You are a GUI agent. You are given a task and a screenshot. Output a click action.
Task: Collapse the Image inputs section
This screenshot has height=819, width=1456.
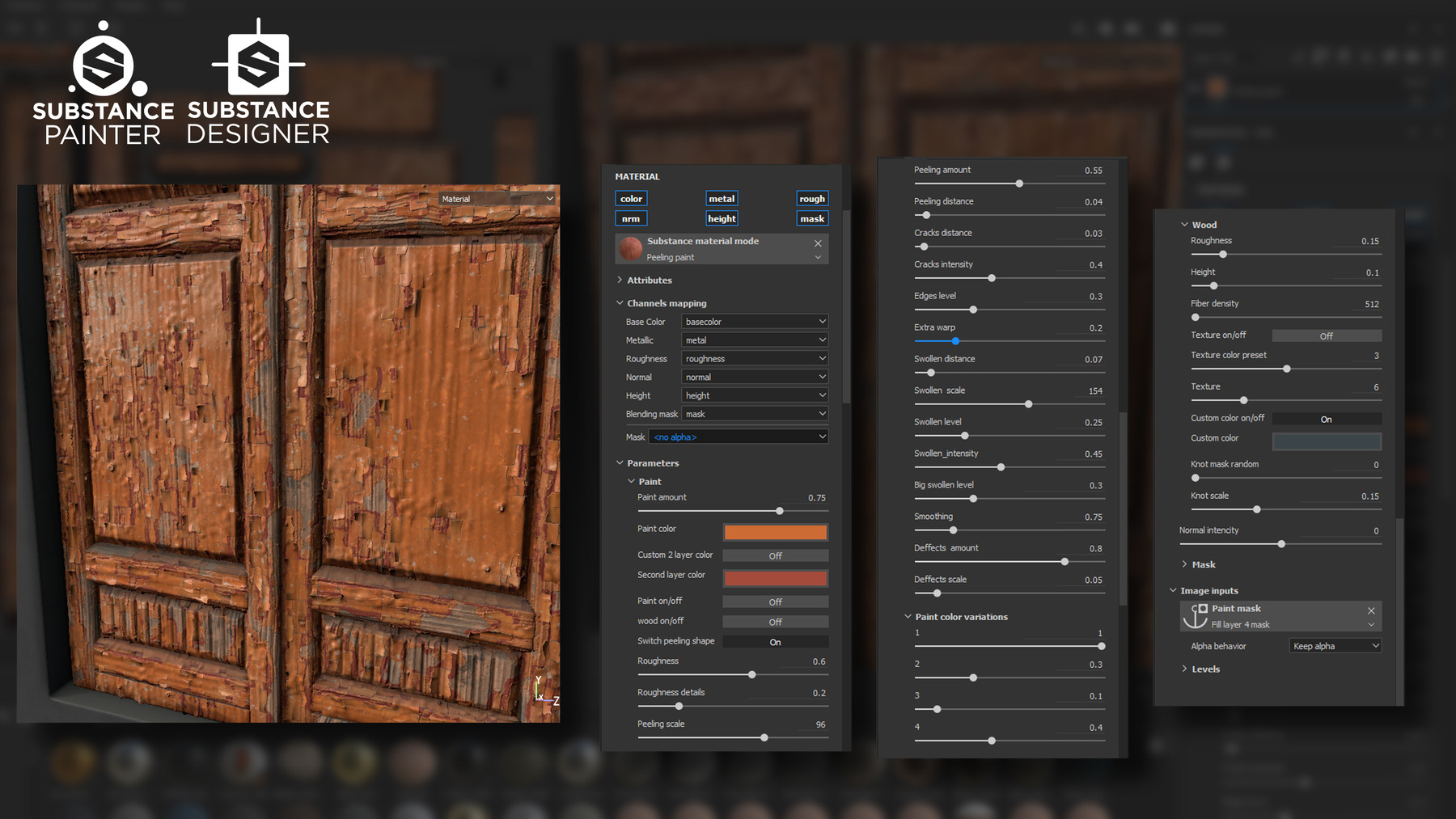tap(1173, 591)
